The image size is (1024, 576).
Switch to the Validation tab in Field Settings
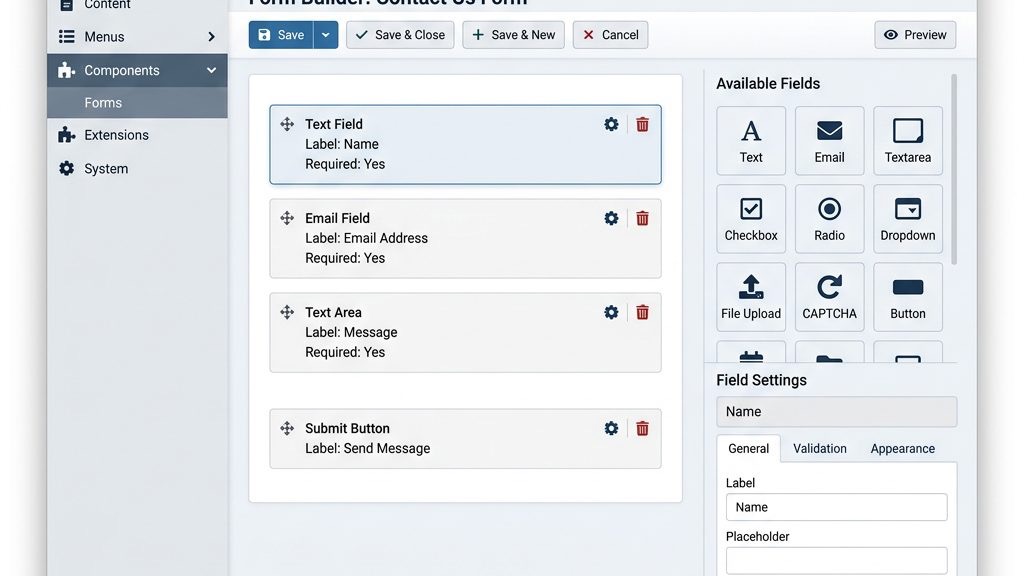click(820, 448)
